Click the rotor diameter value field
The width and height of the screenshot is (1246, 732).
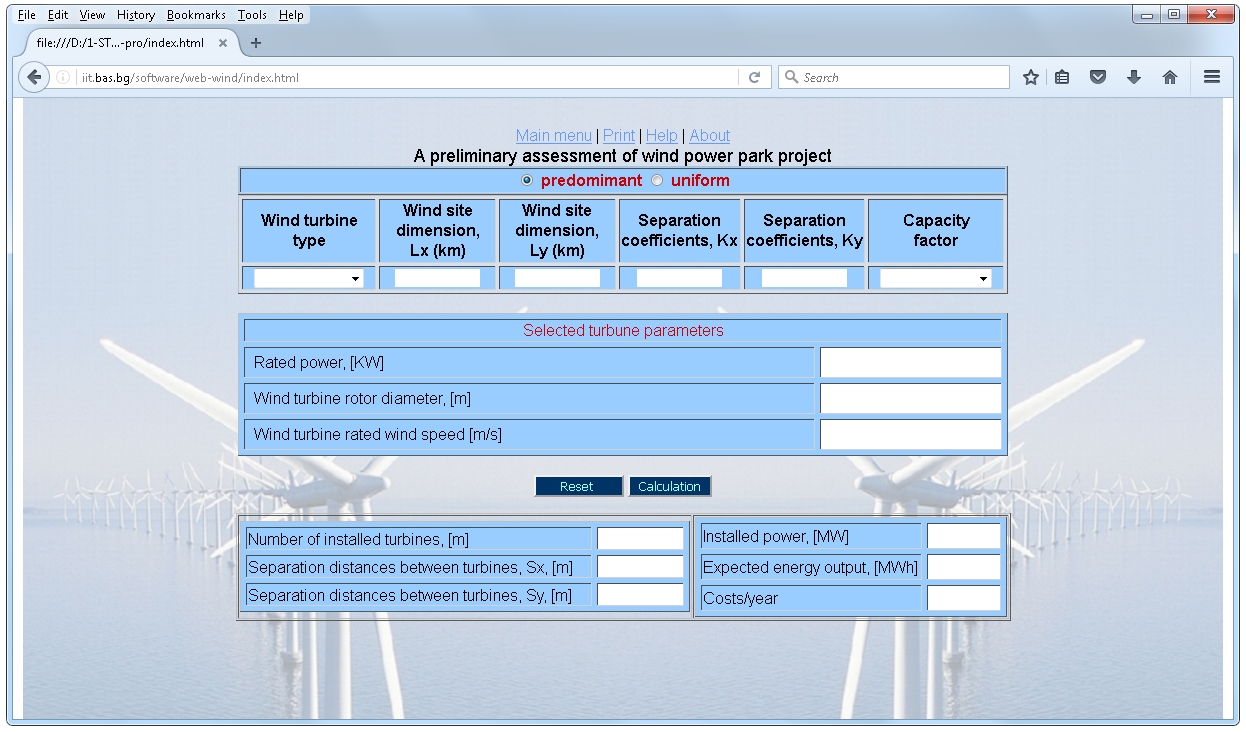(910, 399)
